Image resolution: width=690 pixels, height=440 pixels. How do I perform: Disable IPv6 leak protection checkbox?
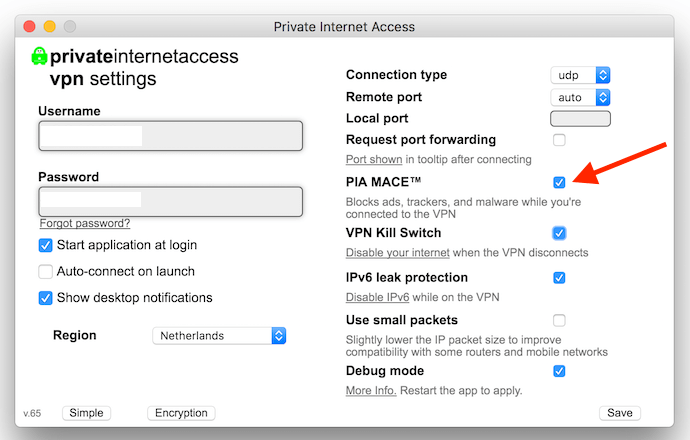[x=559, y=278]
